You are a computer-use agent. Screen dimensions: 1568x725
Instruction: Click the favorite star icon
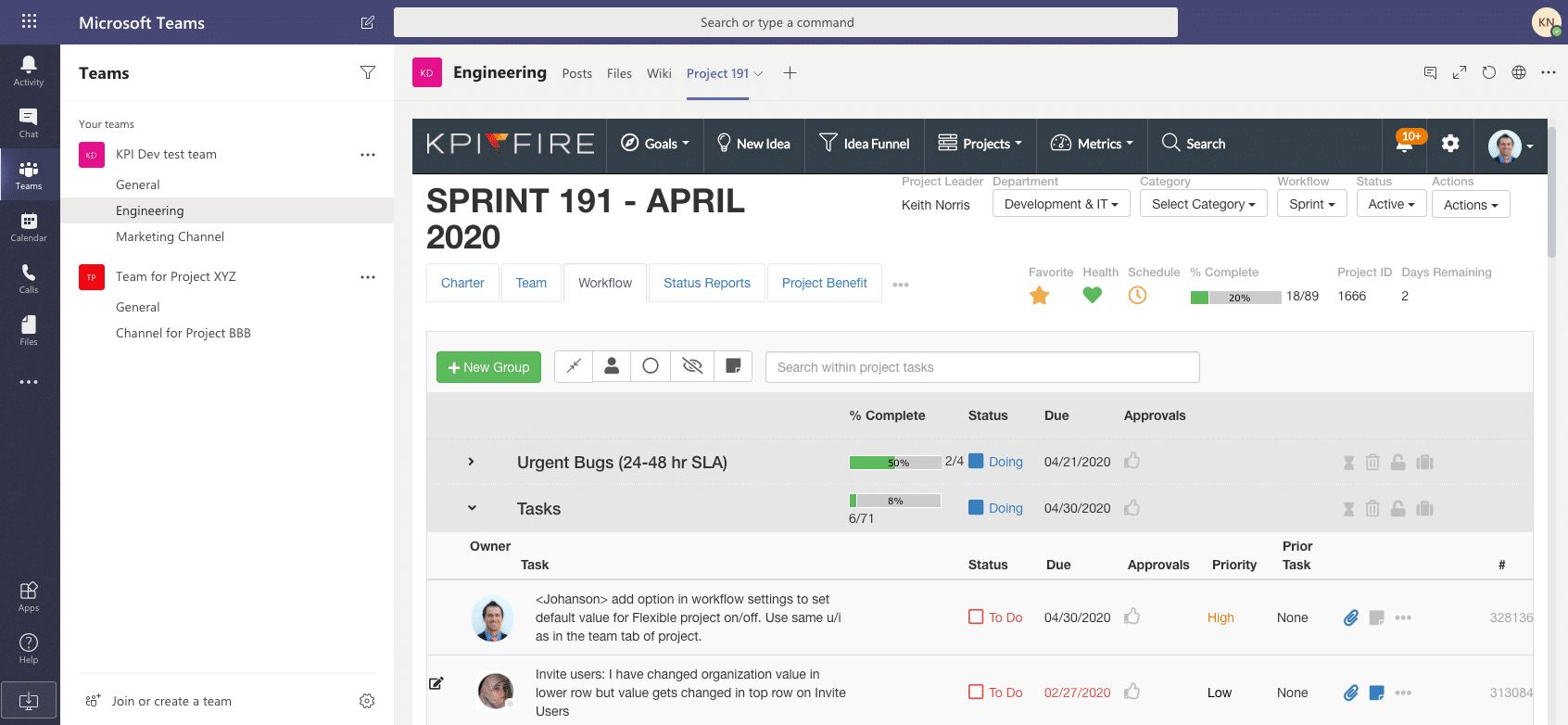pos(1040,296)
